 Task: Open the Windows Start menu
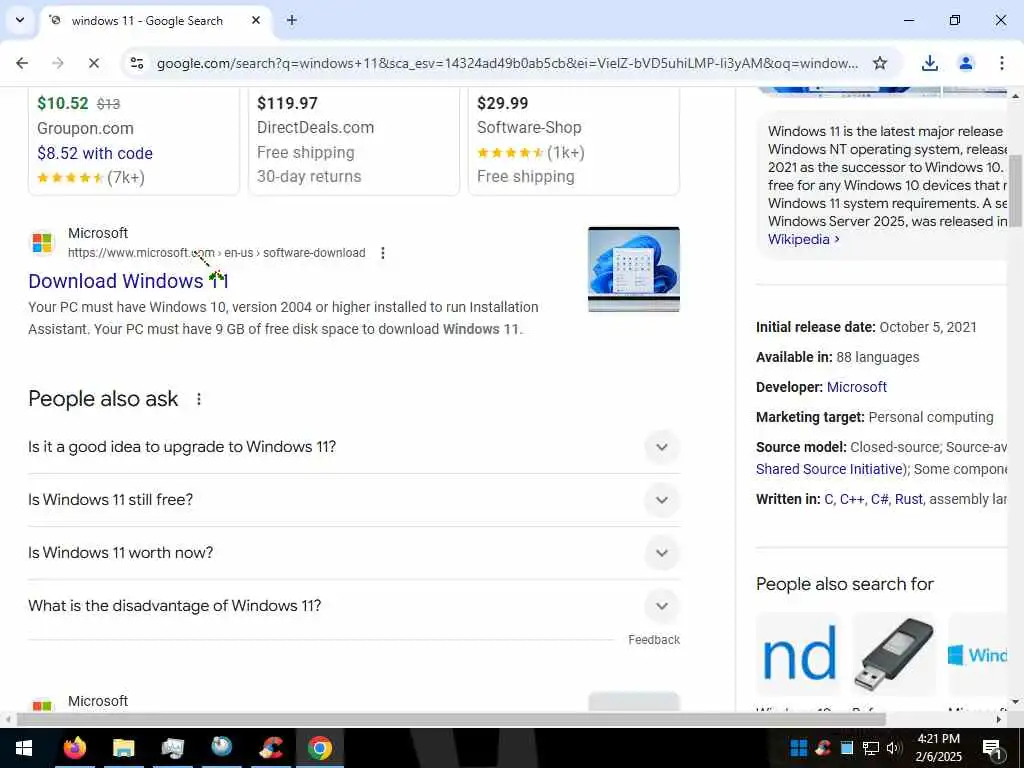(x=24, y=748)
